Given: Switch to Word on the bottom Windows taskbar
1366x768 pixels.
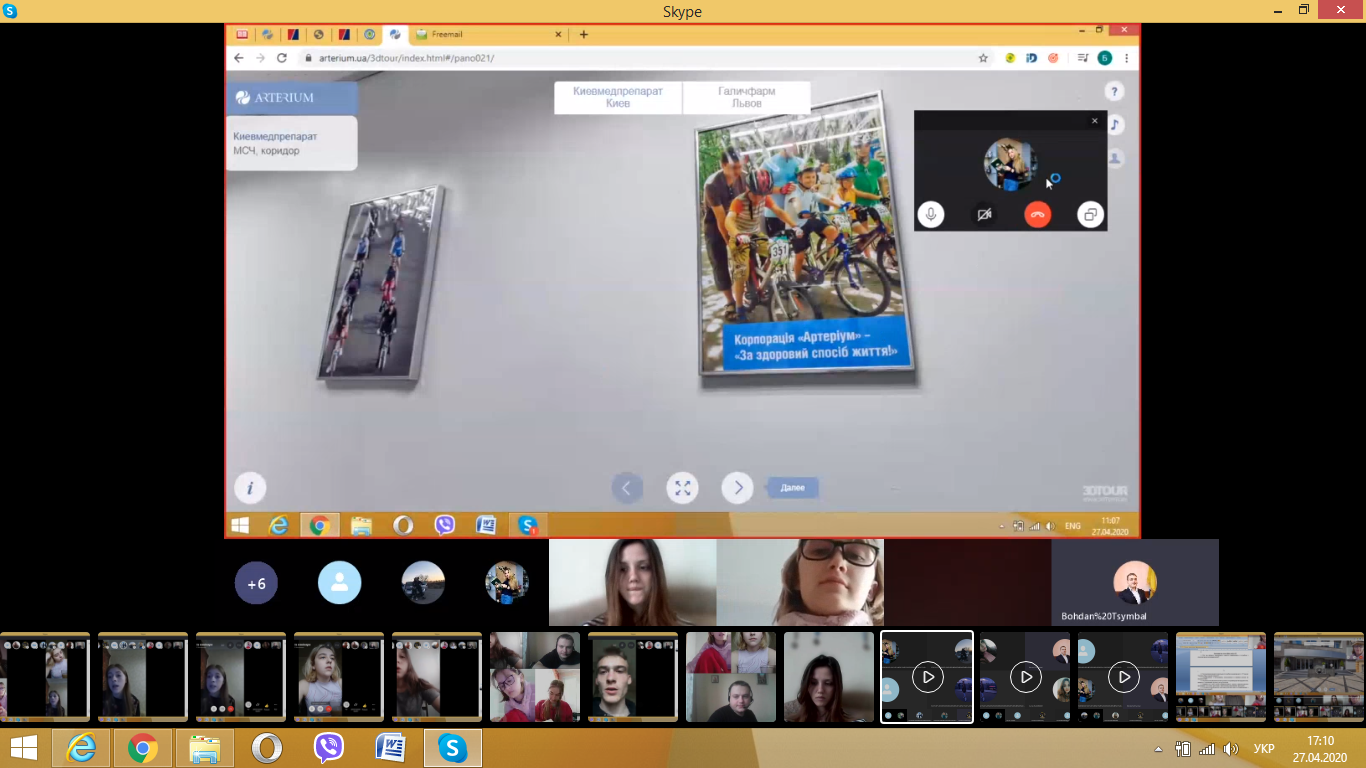Looking at the screenshot, I should [391, 748].
